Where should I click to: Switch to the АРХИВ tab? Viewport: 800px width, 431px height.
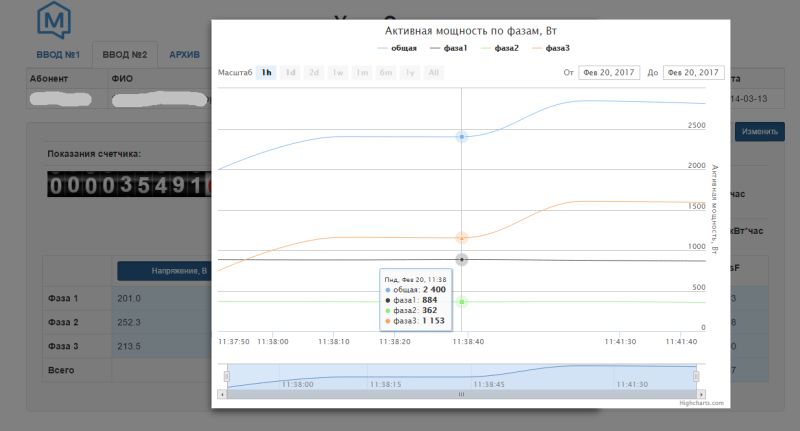184,54
